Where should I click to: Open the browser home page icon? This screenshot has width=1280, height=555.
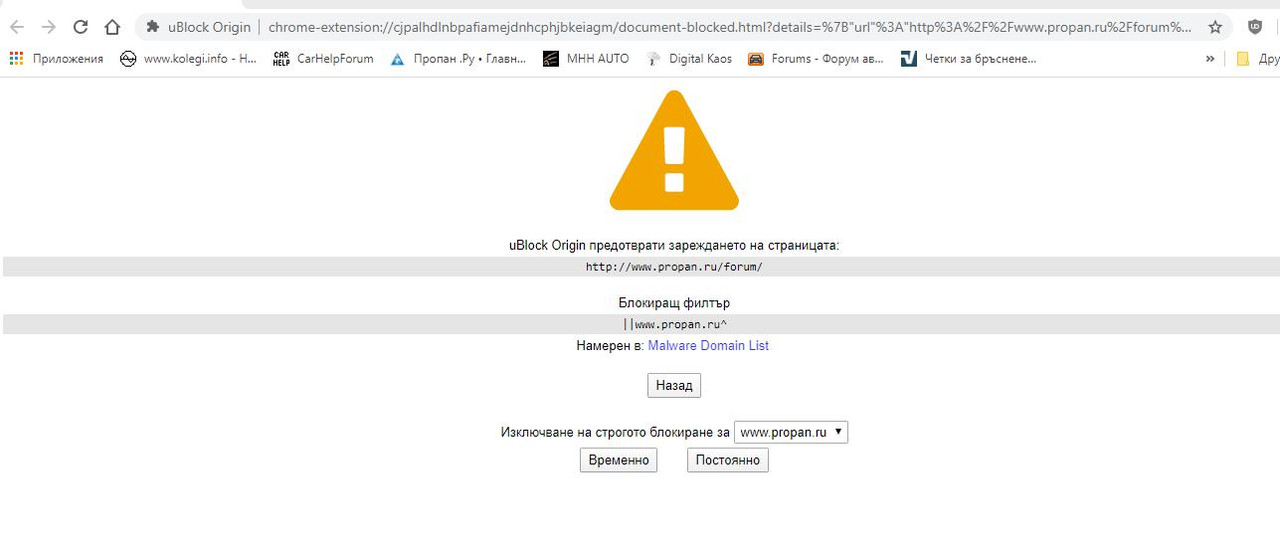(112, 27)
